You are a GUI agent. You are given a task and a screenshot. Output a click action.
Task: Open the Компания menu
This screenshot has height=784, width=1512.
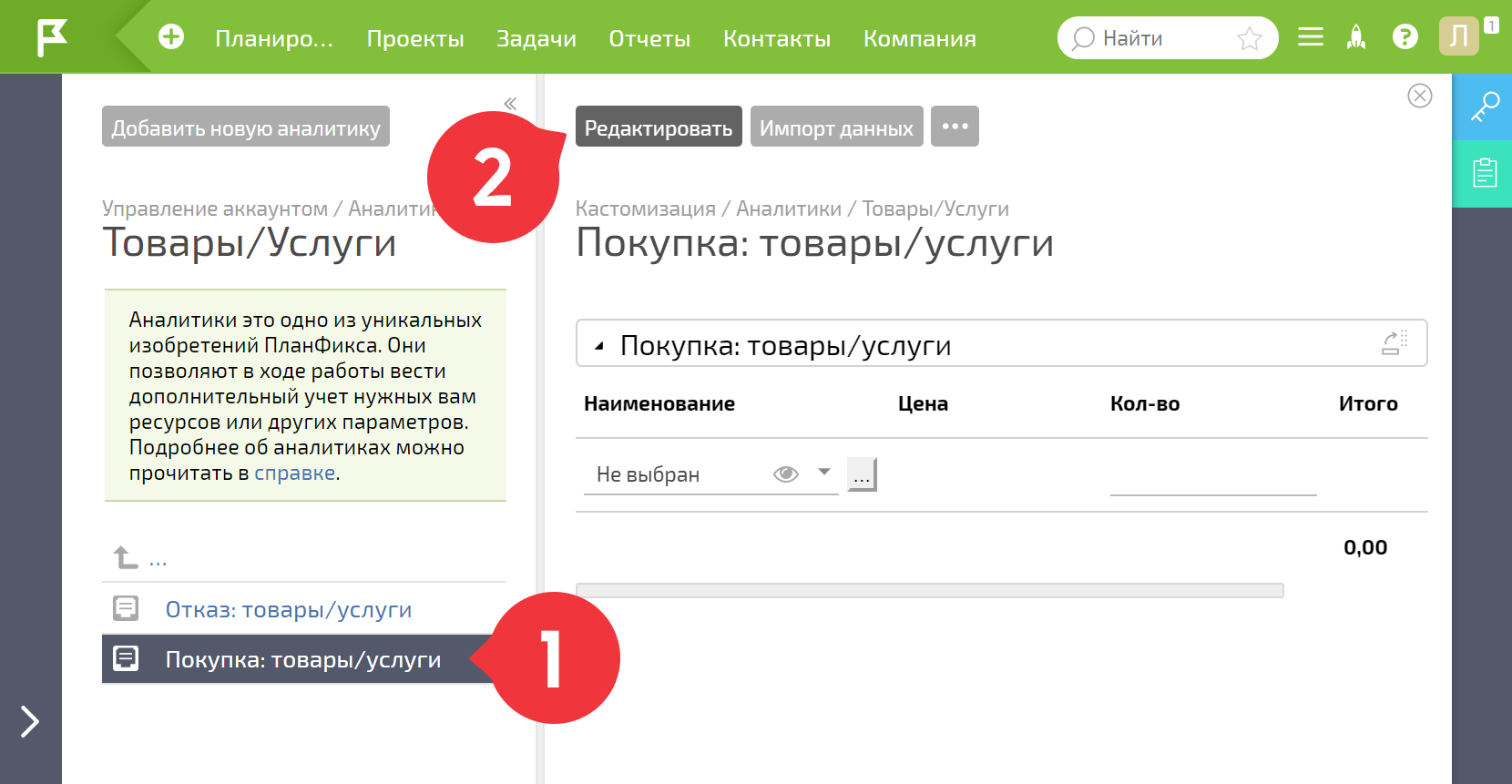pos(920,38)
